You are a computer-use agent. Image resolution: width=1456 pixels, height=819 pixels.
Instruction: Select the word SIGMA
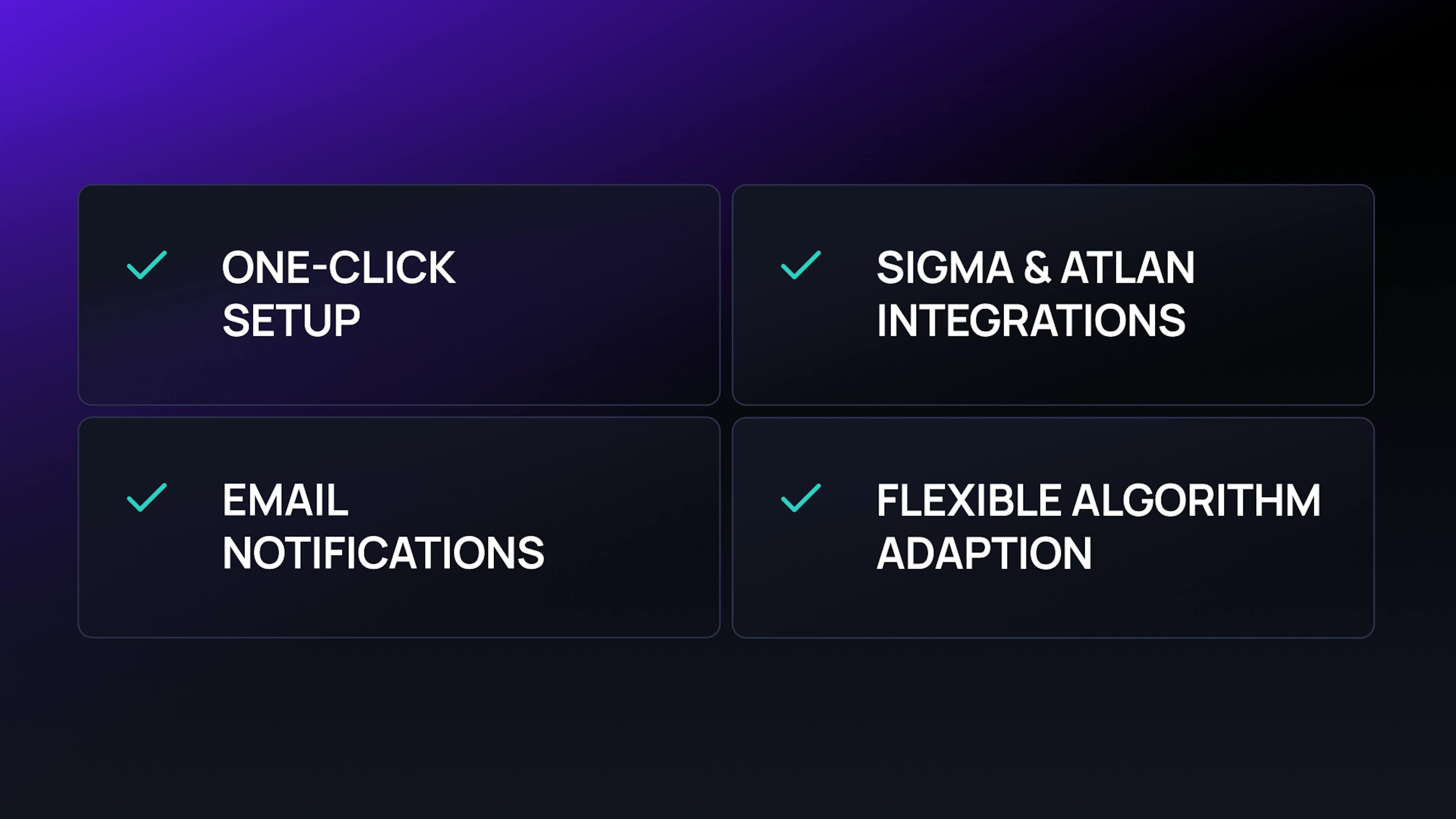point(945,267)
